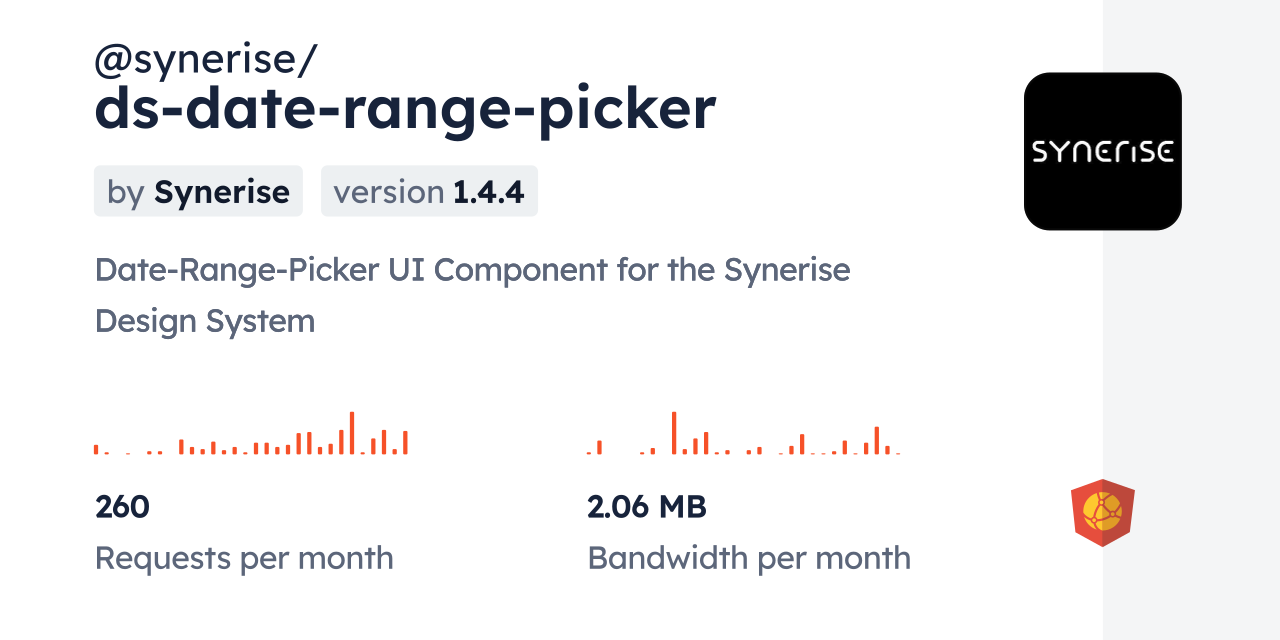Click the "version 1.4.4" badge
Viewport: 1280px width, 640px height.
(x=429, y=191)
